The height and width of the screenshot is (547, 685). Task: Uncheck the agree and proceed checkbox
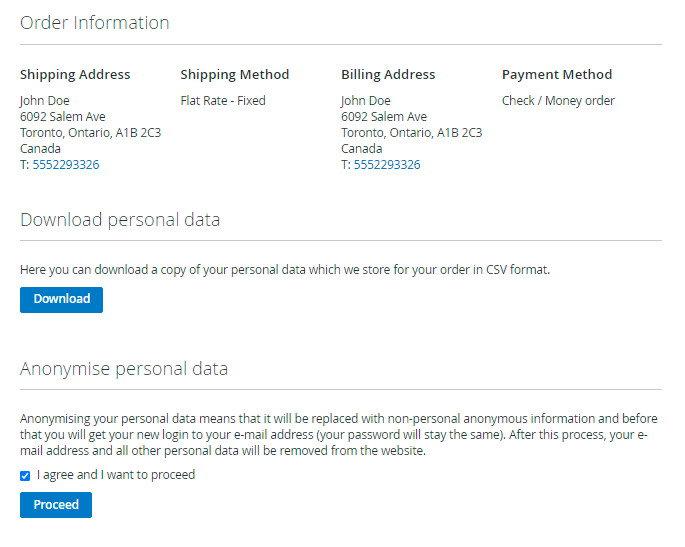point(25,476)
